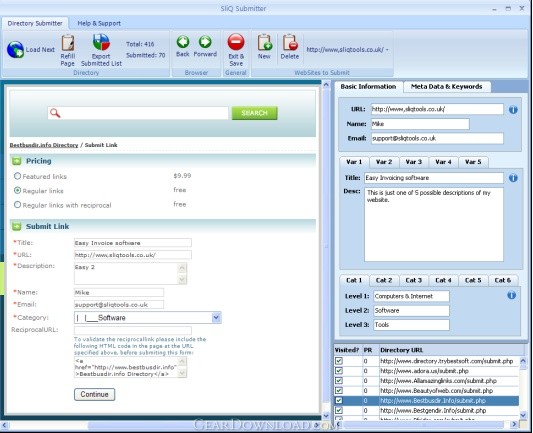Click the green Pricing section icon

(x=17, y=161)
